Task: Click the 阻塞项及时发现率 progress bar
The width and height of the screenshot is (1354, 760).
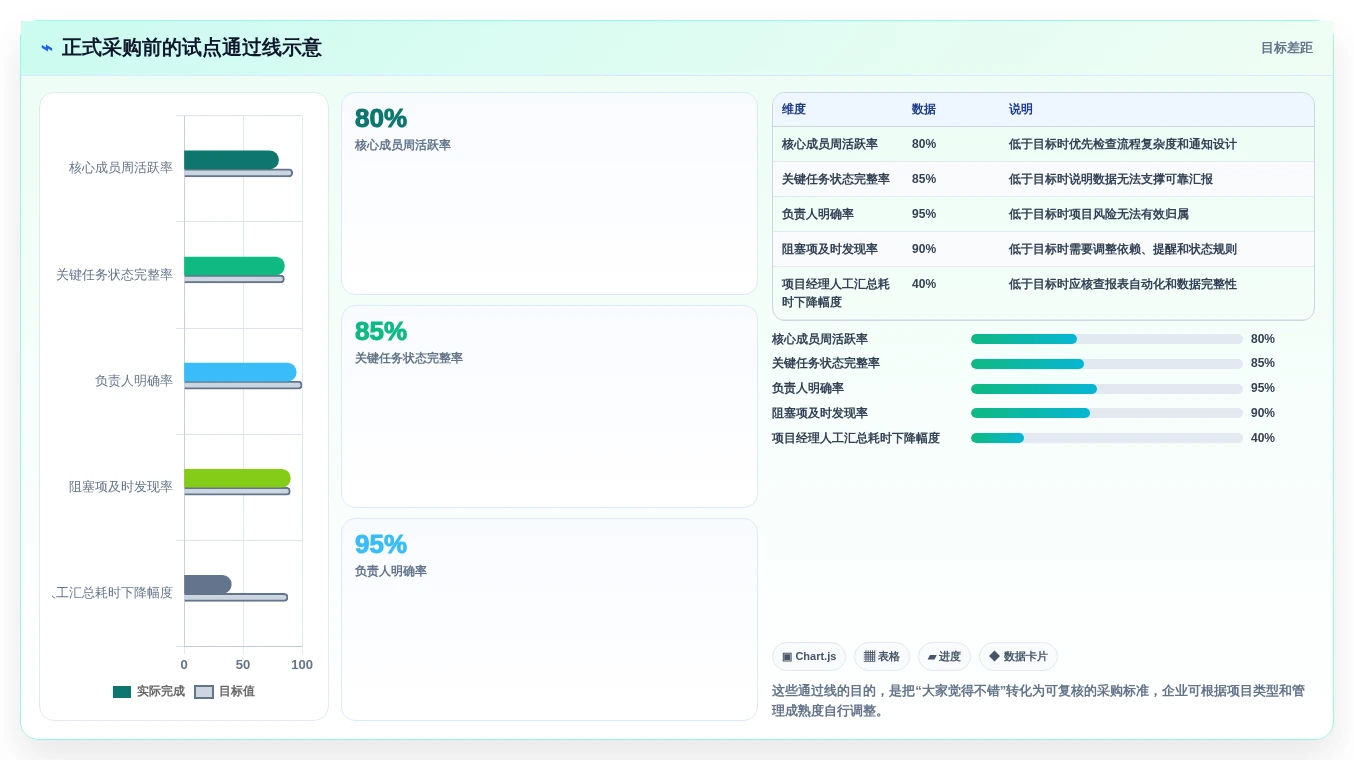Action: [x=1107, y=413]
